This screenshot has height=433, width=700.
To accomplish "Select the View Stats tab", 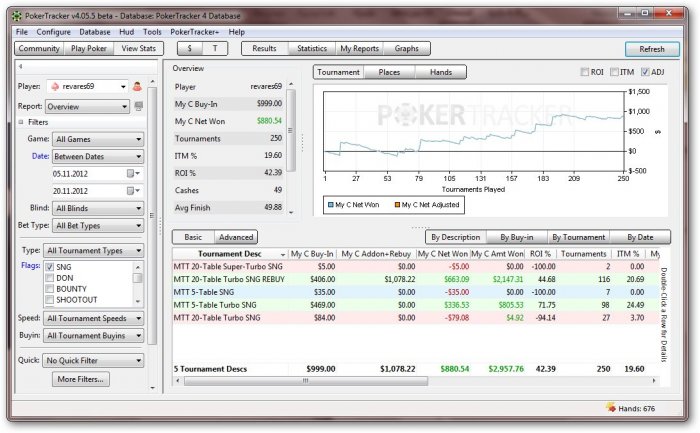I will (138, 48).
